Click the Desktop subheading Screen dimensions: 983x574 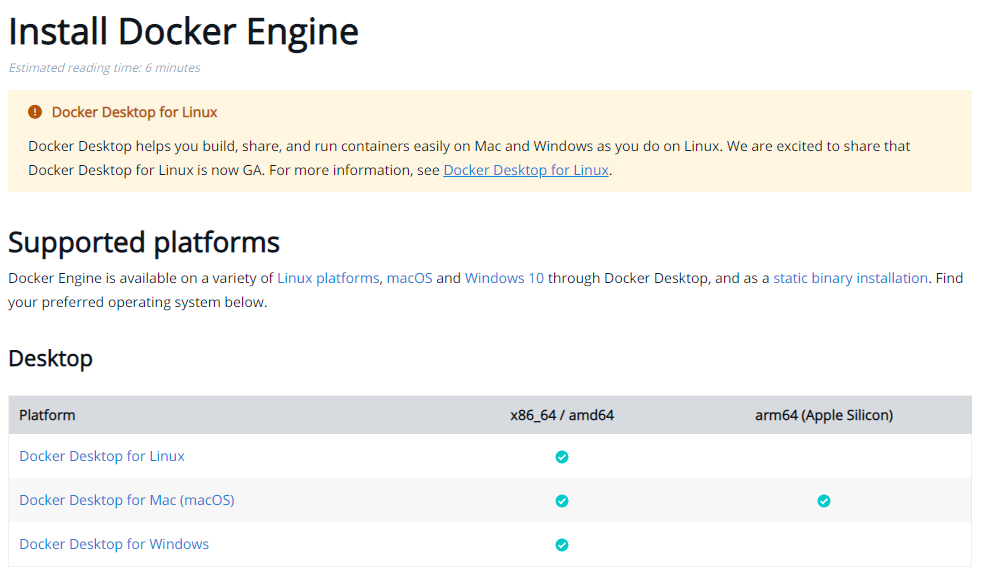click(x=50, y=358)
